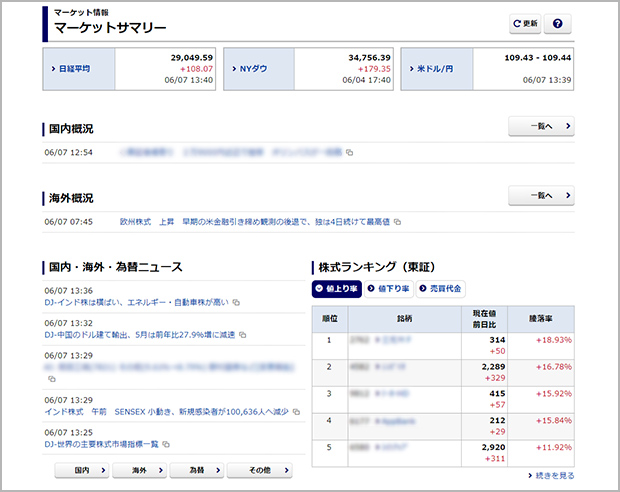Click the 更新 refresh button
Screen dimensions: 620x492
pos(525,24)
